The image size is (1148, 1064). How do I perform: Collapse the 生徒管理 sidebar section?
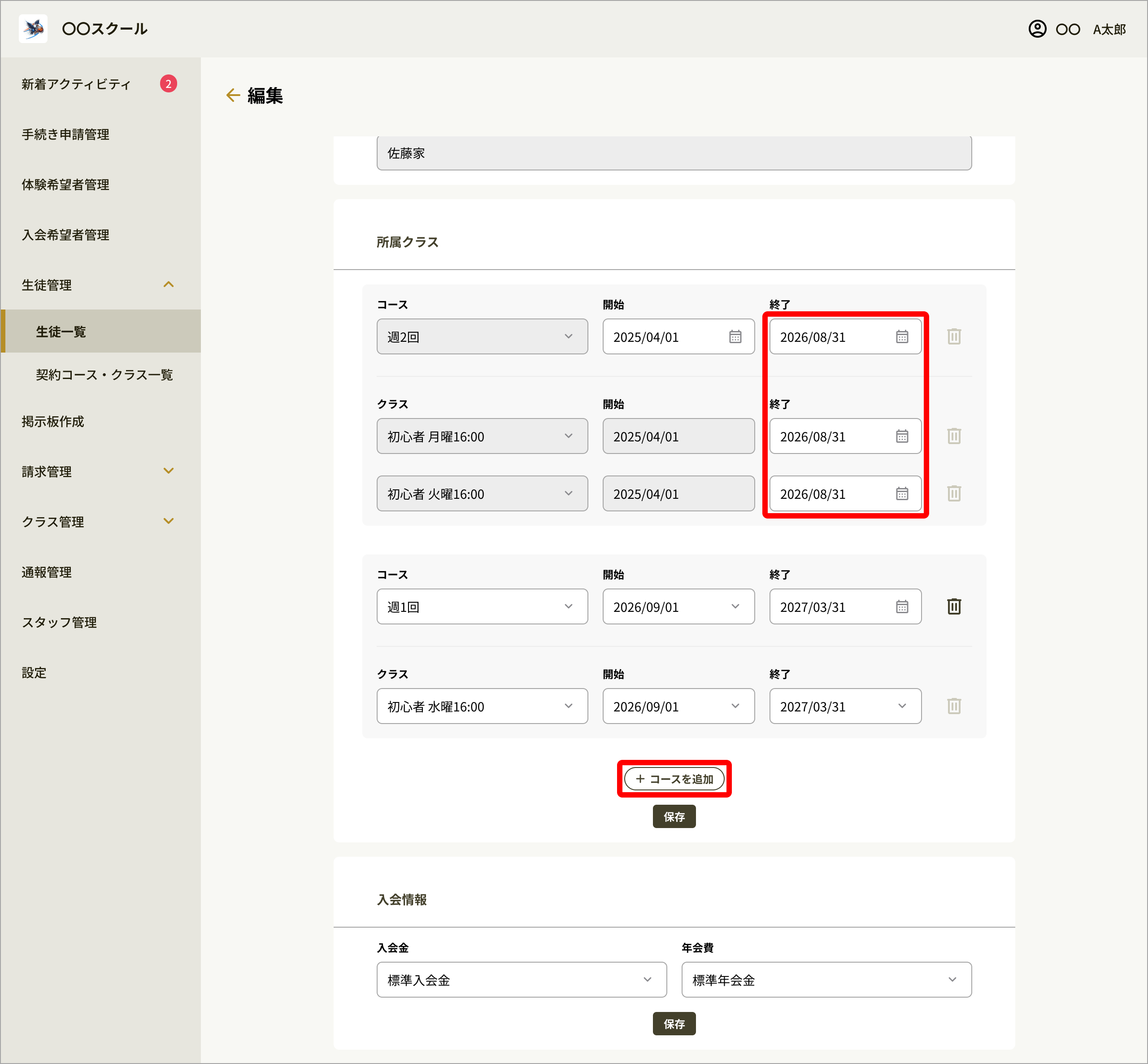pyautogui.click(x=168, y=284)
